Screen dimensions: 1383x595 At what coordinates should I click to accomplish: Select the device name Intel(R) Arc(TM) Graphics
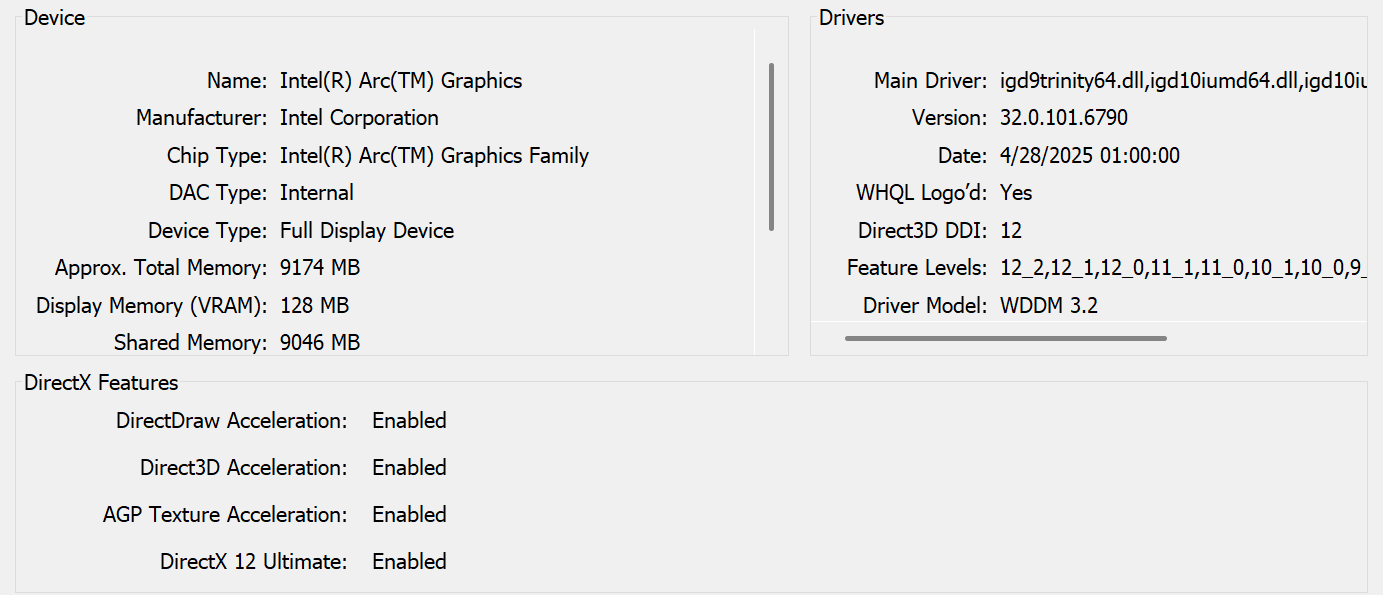[401, 81]
